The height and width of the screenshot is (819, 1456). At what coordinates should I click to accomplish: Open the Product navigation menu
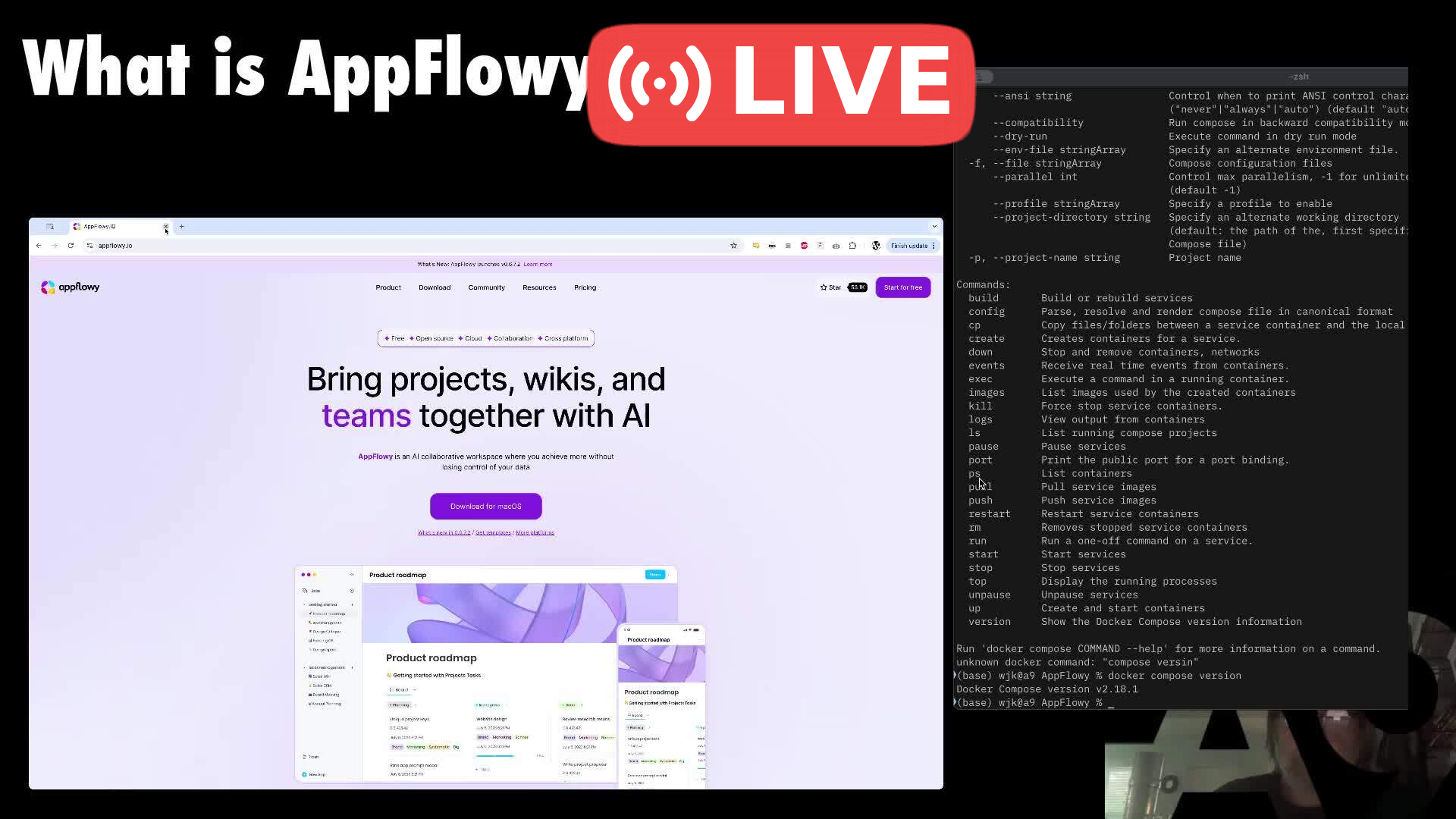[x=388, y=287]
